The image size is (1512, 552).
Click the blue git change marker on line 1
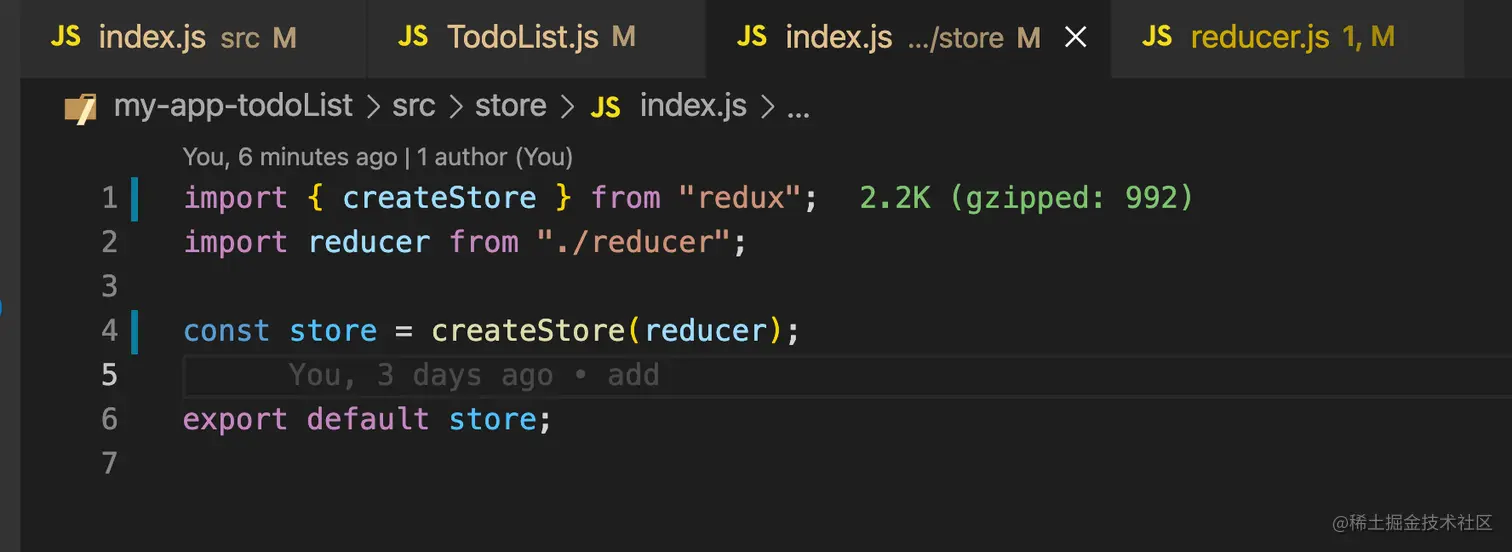(x=135, y=198)
